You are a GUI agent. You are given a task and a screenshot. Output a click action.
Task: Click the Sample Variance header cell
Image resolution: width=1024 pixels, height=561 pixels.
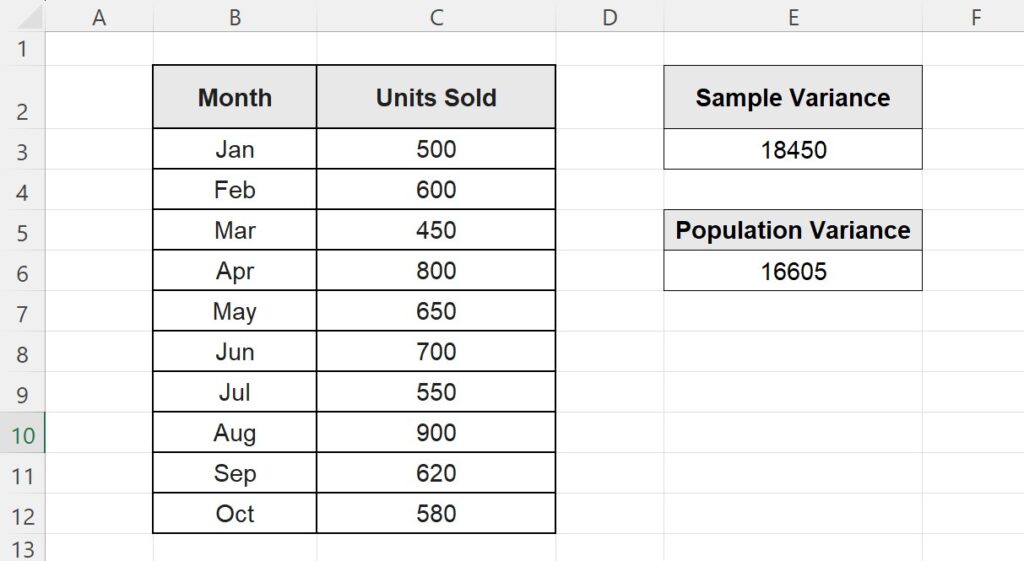pyautogui.click(x=793, y=97)
